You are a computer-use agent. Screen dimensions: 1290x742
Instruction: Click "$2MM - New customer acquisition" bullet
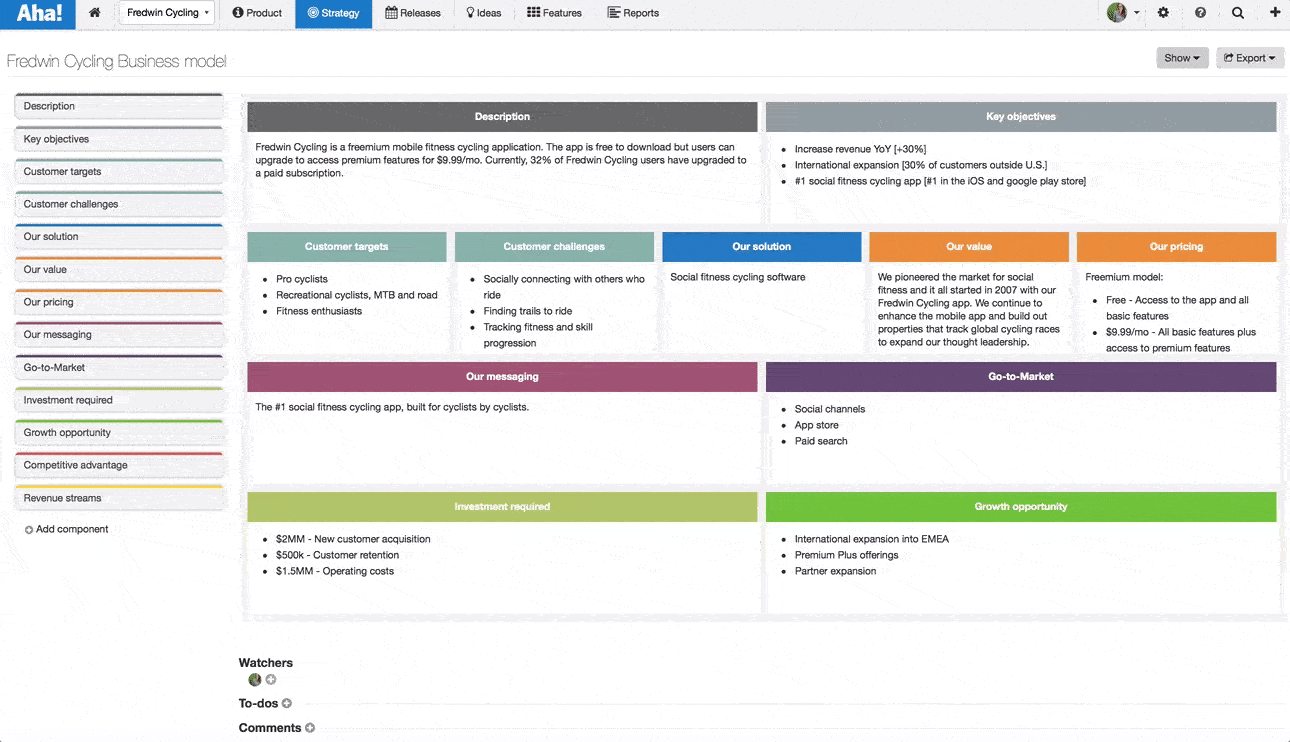(x=353, y=539)
